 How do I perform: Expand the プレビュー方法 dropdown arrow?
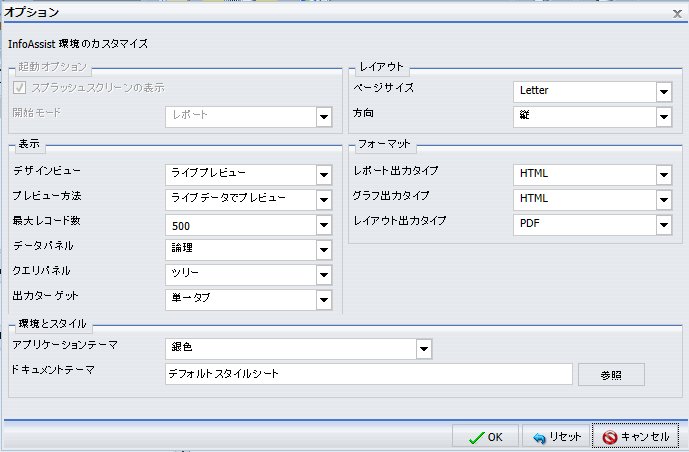[324, 200]
